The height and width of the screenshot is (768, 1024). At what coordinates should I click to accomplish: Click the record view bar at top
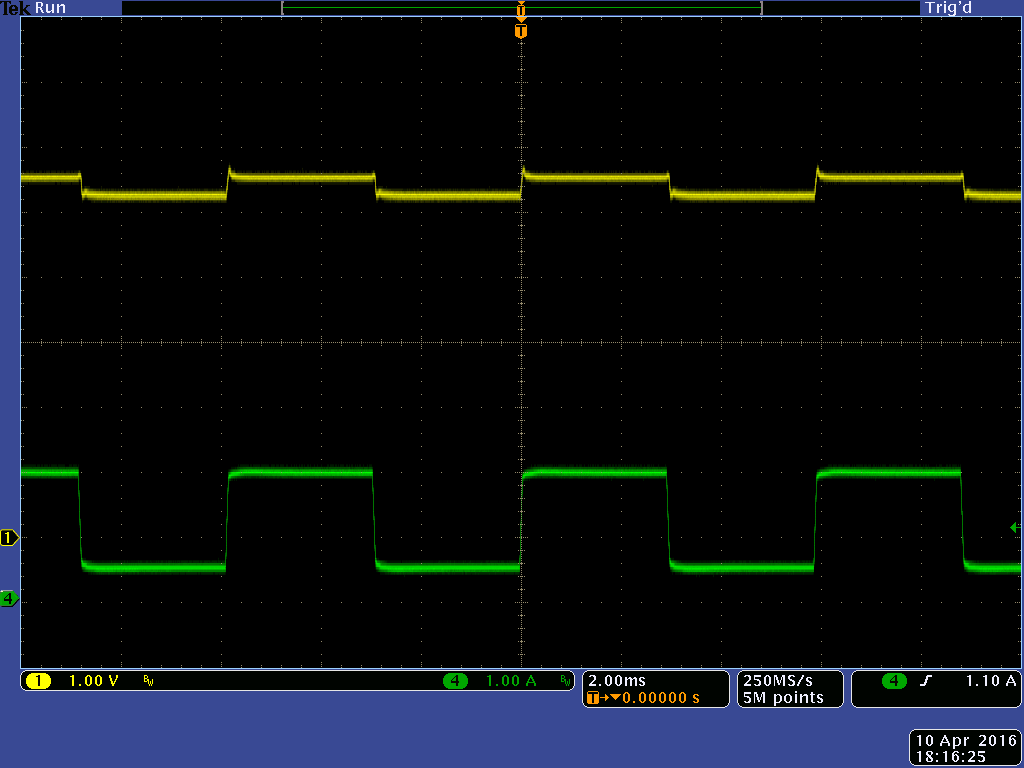[x=522, y=8]
